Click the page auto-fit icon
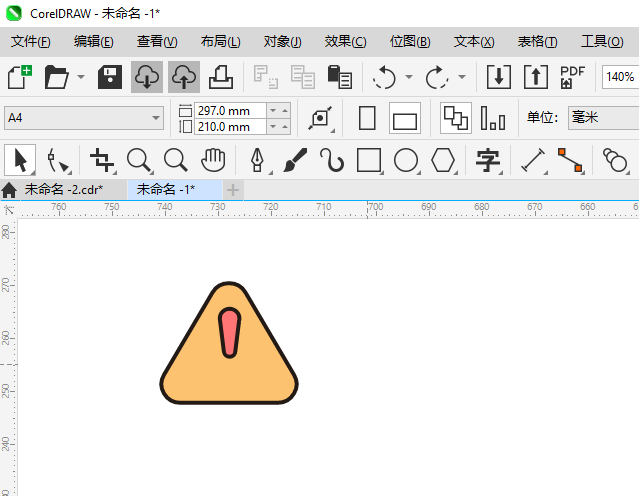Image resolution: width=639 pixels, height=496 pixels. 320,118
